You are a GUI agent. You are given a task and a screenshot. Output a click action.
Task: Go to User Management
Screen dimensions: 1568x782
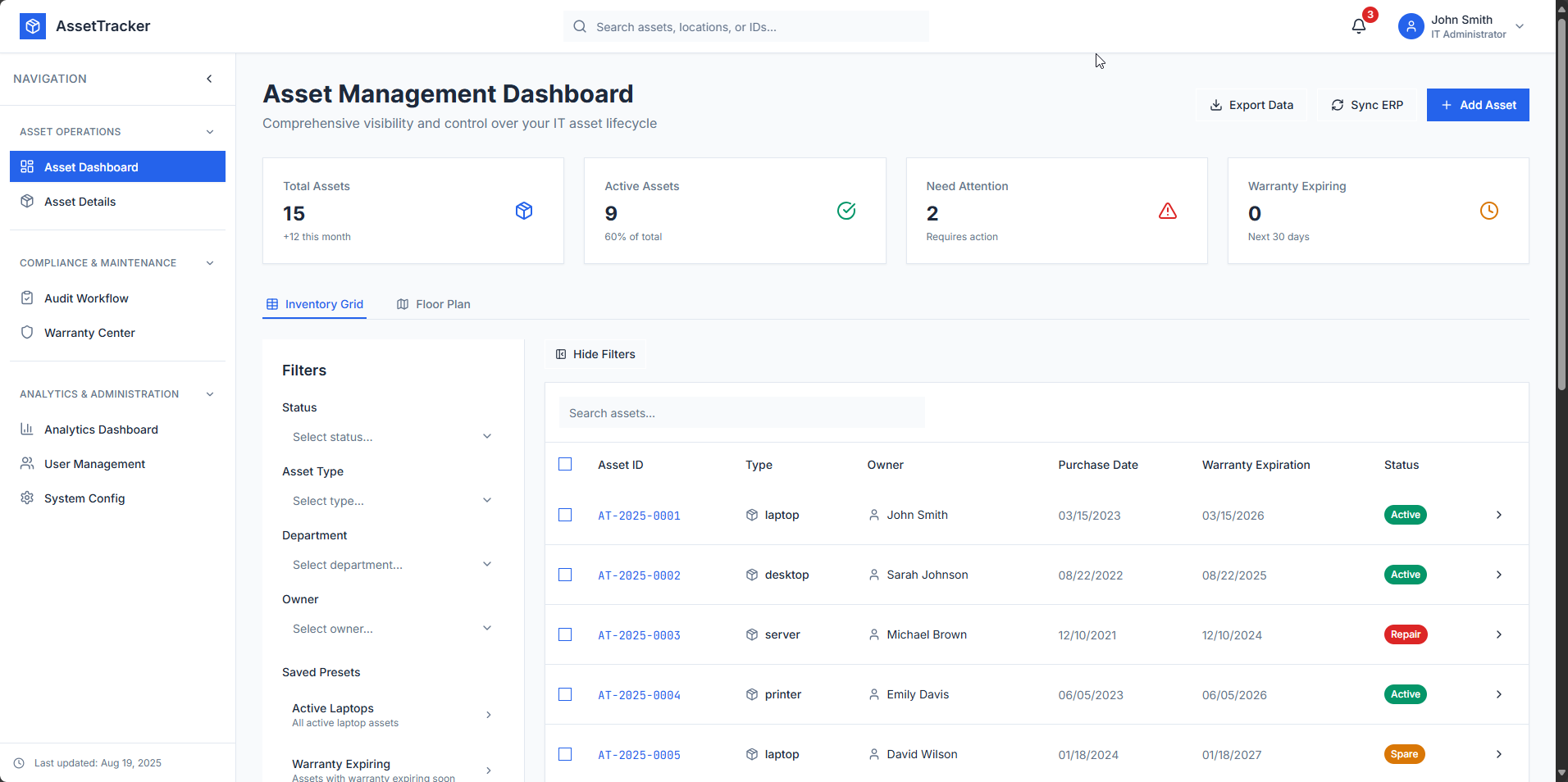(x=117, y=464)
